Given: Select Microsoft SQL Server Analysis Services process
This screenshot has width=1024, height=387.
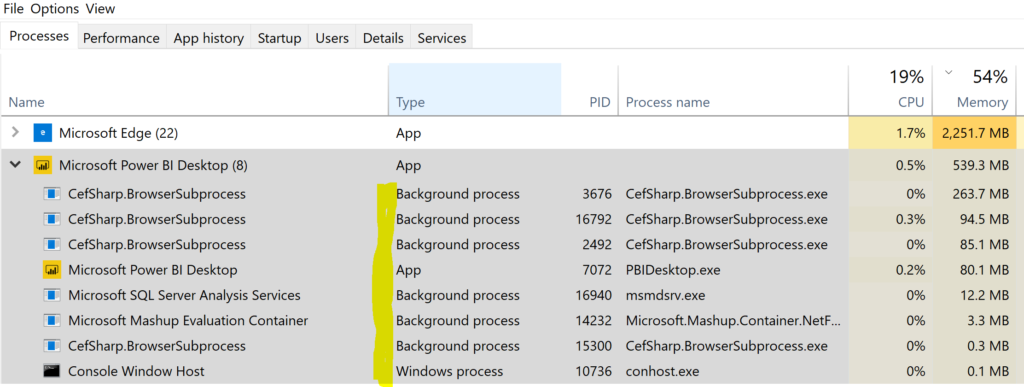Looking at the screenshot, I should 184,295.
